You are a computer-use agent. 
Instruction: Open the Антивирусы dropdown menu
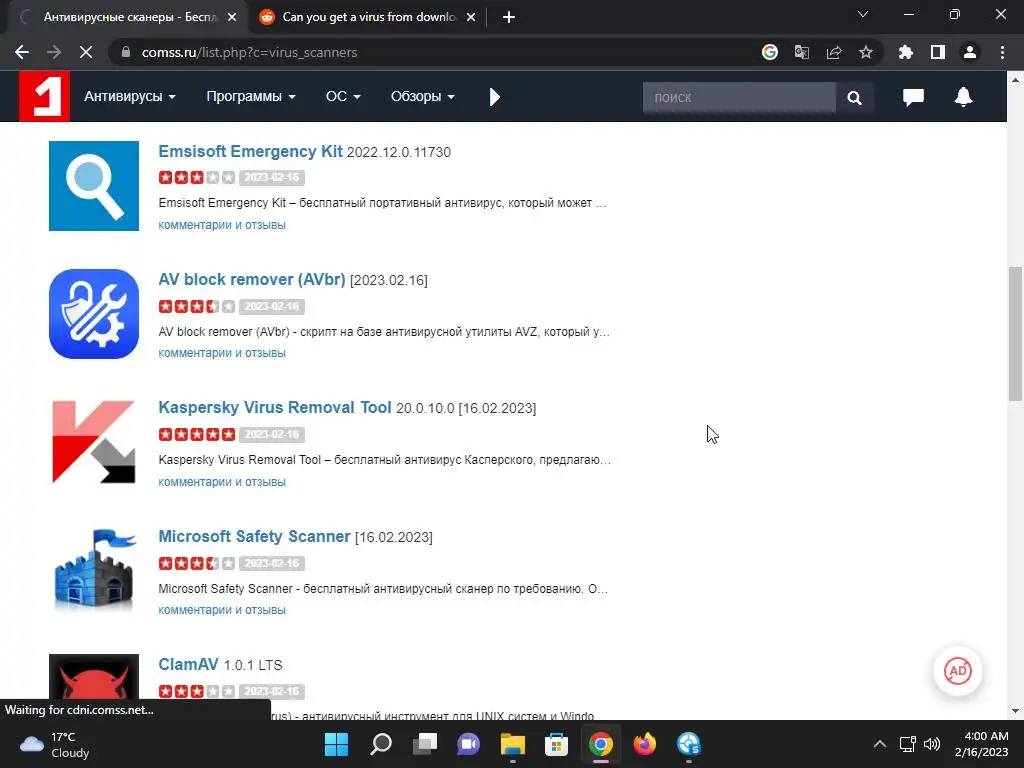(129, 97)
